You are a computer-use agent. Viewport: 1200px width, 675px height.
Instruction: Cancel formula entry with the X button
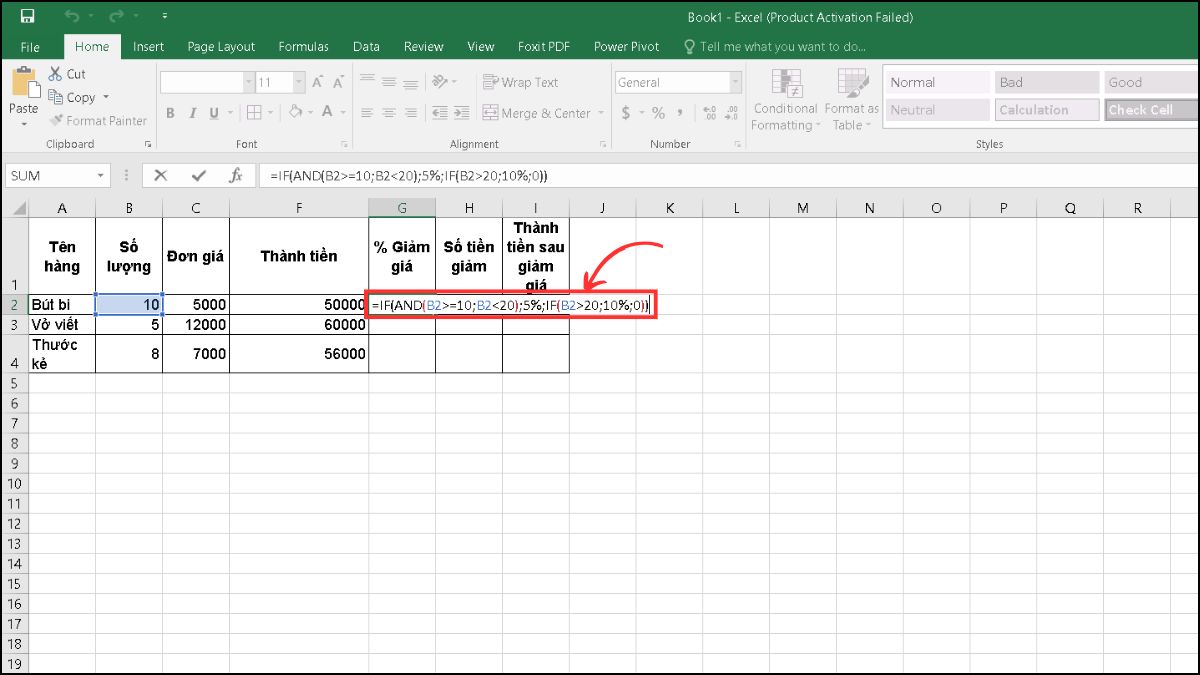coord(161,175)
